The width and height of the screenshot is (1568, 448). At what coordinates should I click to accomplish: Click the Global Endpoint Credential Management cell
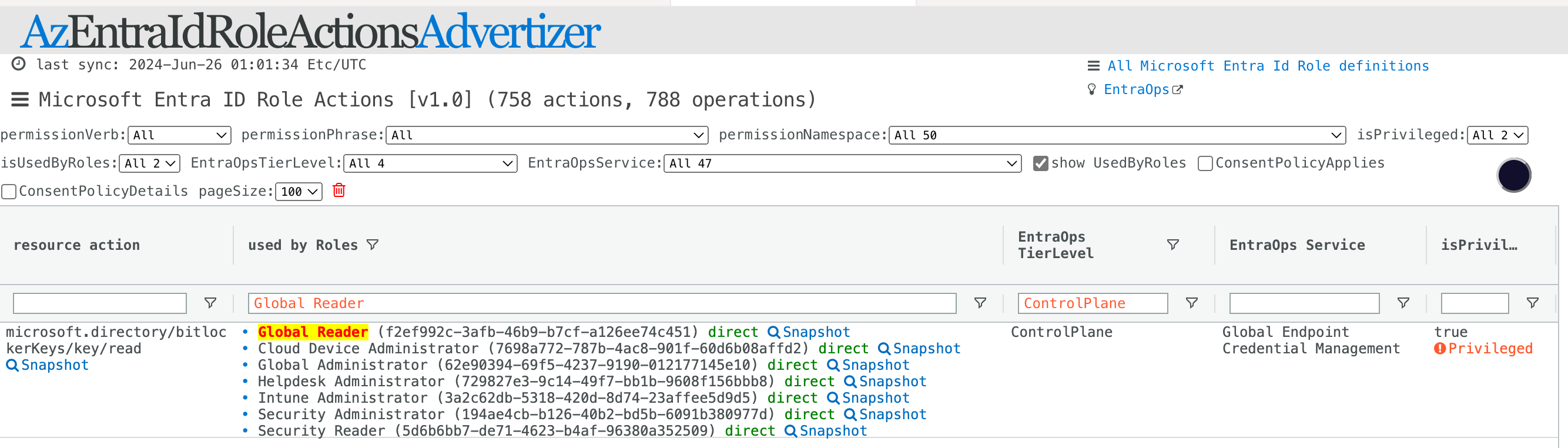click(1311, 340)
